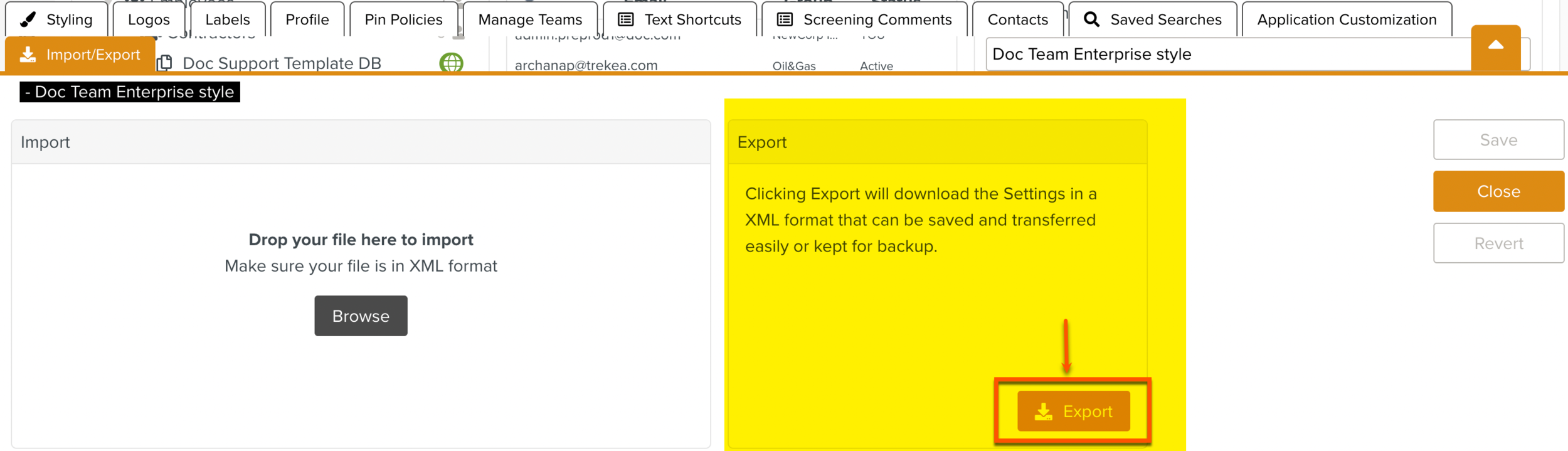Click the 'Drop your file here to import' area

click(361, 240)
